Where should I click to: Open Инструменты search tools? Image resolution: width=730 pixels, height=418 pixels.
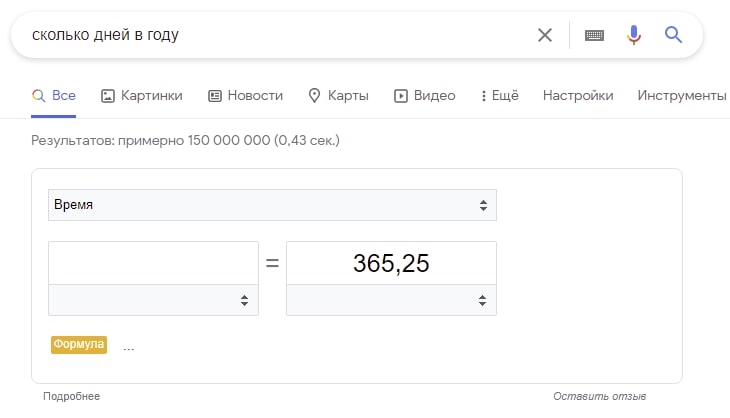click(x=682, y=96)
